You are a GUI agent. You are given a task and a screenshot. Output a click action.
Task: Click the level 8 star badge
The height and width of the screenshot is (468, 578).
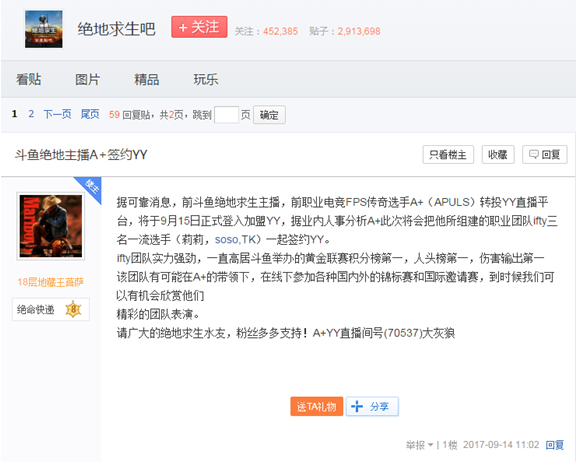[73, 309]
